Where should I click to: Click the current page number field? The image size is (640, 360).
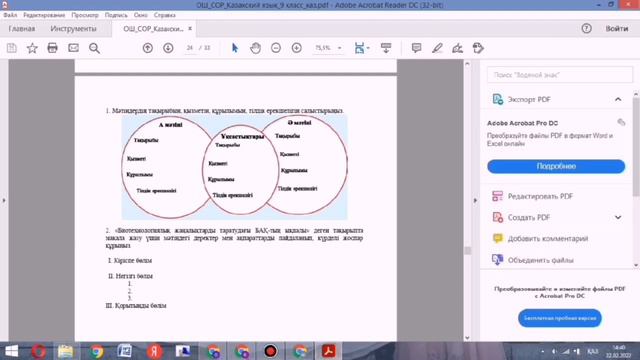tap(190, 48)
